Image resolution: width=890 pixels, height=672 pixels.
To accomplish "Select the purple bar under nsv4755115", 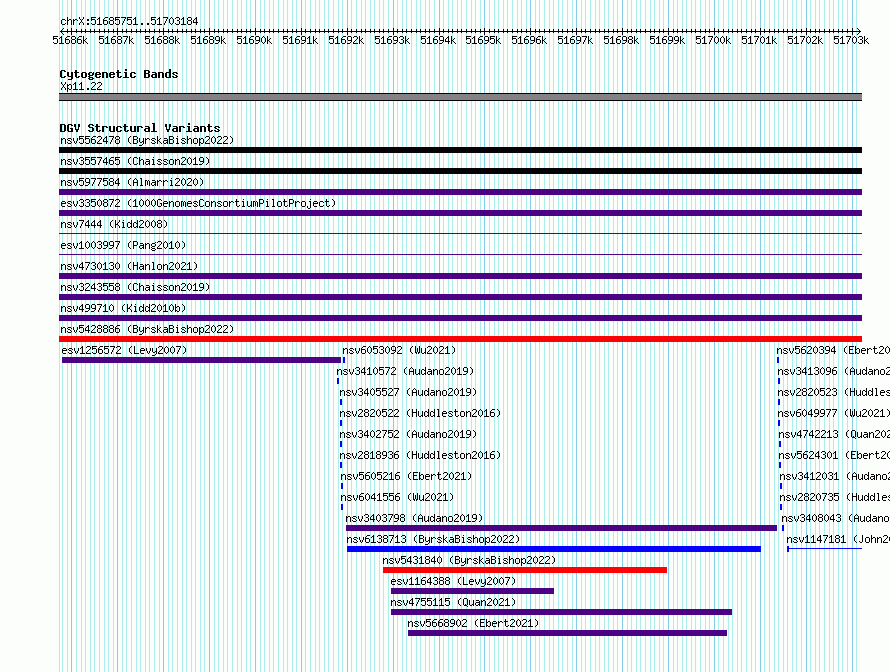I will [561, 612].
